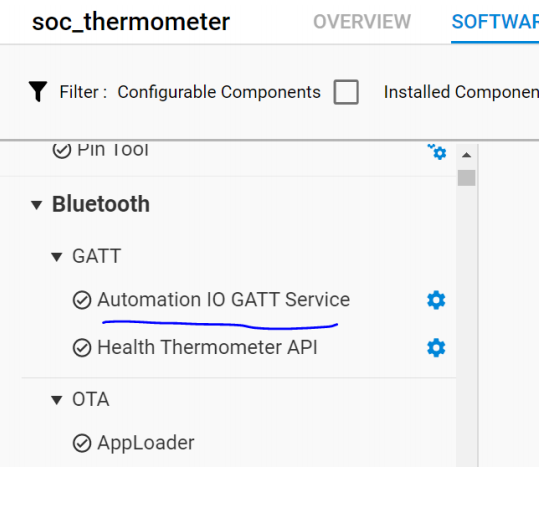Screen dimensions: 548x509
Task: Click the installed checkmark beside Pin Tool
Action: point(62,150)
